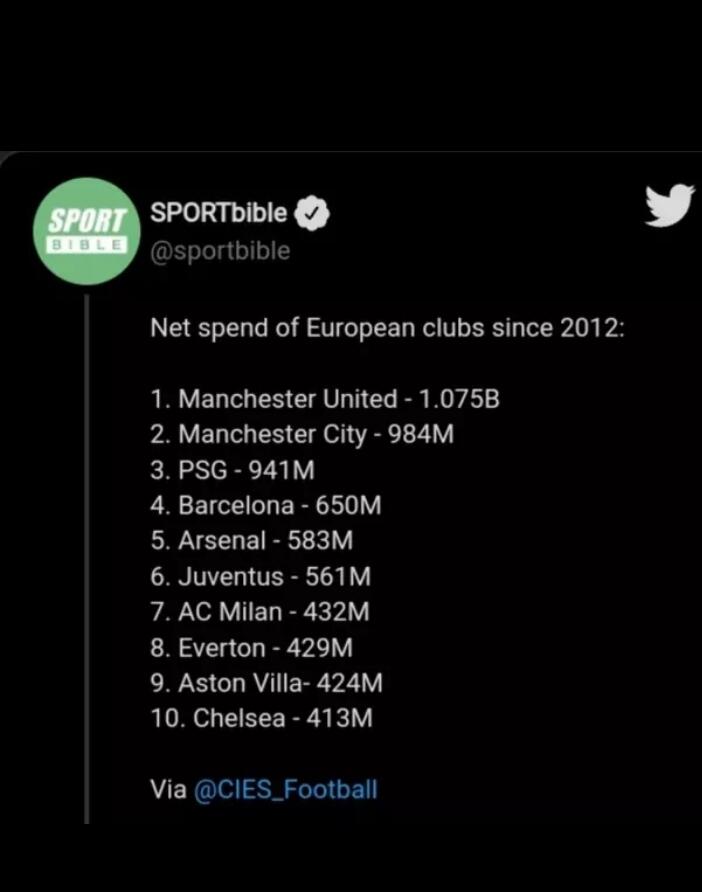Image resolution: width=702 pixels, height=892 pixels.
Task: Click the @sportbible handle
Action: [x=220, y=251]
